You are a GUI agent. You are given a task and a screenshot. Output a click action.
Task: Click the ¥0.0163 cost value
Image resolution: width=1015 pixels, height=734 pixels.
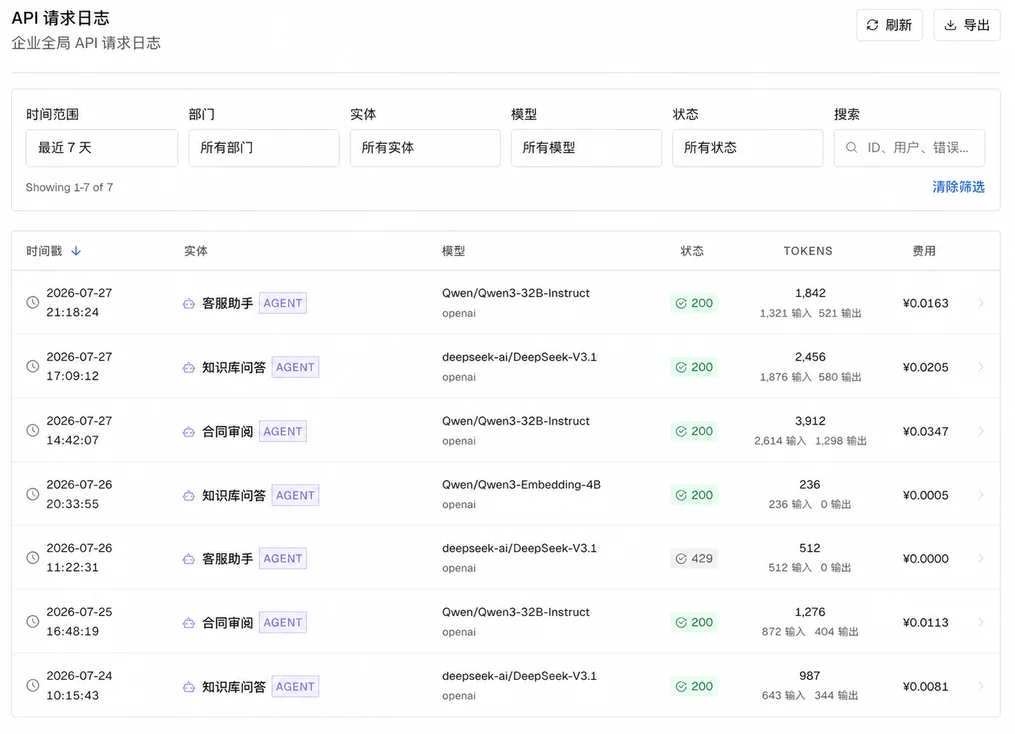(x=925, y=303)
